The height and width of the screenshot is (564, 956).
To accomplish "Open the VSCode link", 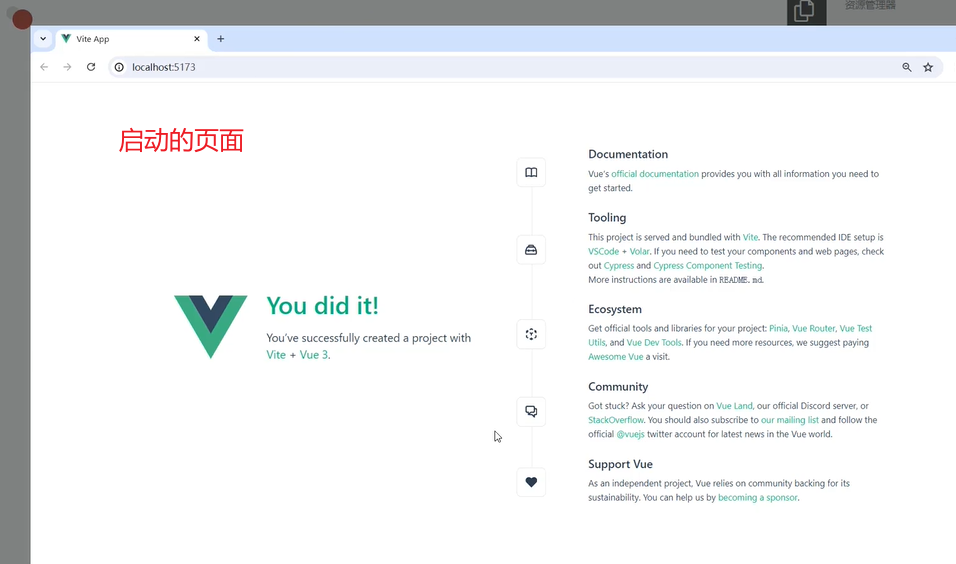I will pyautogui.click(x=604, y=251).
